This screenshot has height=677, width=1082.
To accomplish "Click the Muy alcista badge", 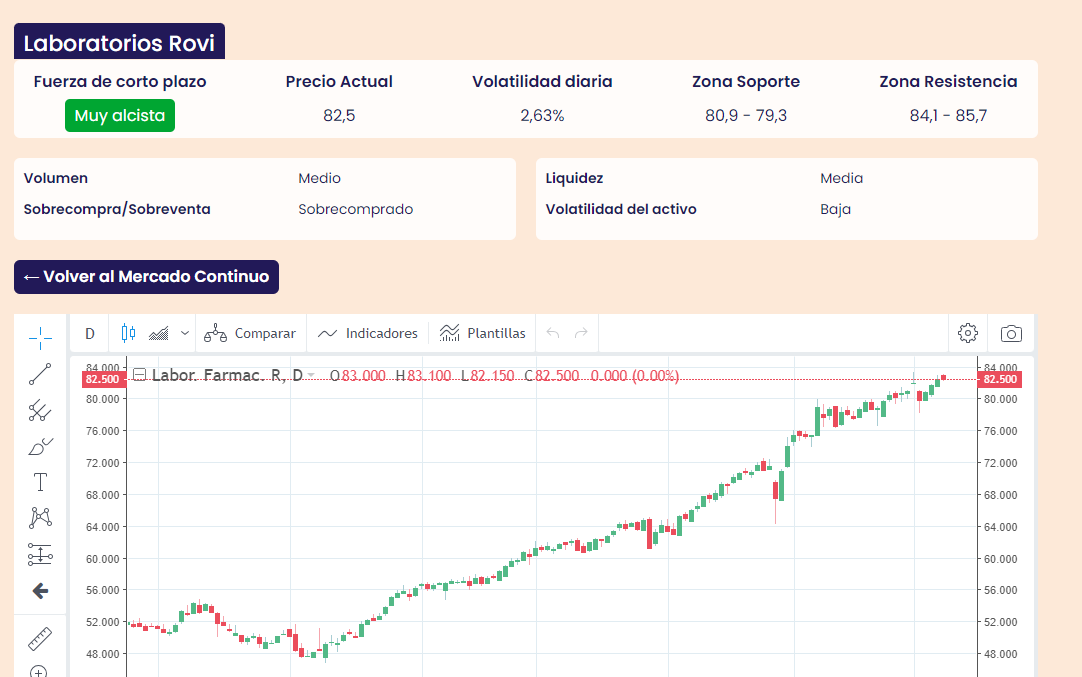I will click(x=120, y=115).
